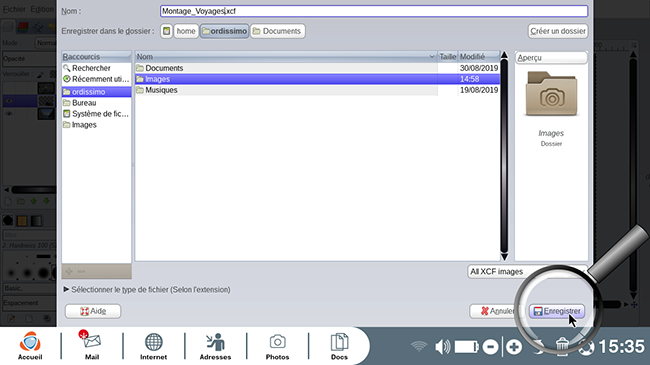
Task: Click the battery status icon
Action: click(467, 346)
